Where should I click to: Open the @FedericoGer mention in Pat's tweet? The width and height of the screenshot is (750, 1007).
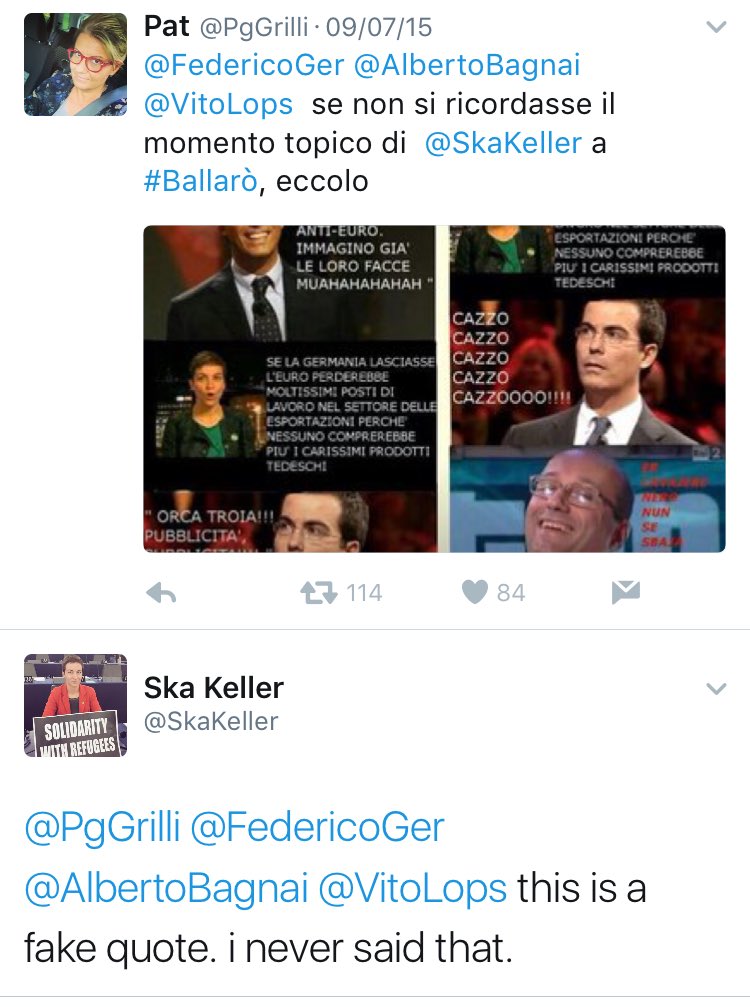click(244, 66)
